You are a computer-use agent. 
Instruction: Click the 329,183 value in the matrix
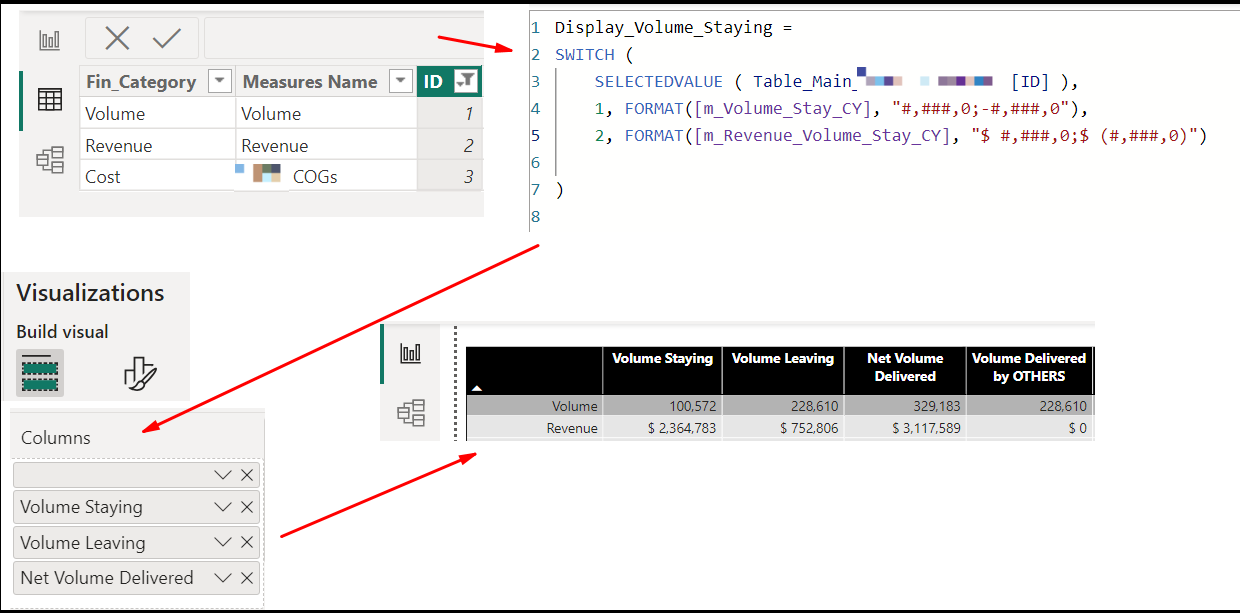[x=938, y=406]
